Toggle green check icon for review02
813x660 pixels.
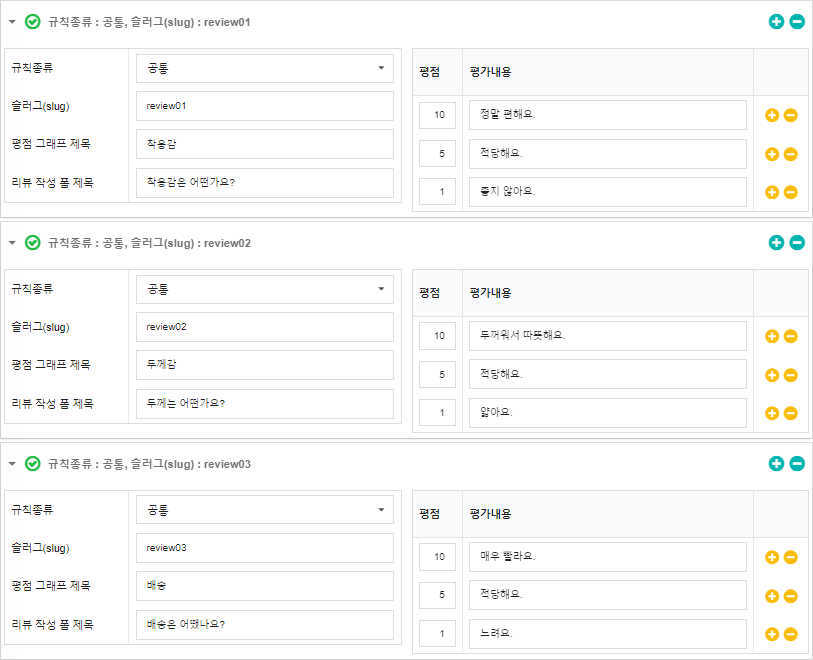pyautogui.click(x=33, y=242)
